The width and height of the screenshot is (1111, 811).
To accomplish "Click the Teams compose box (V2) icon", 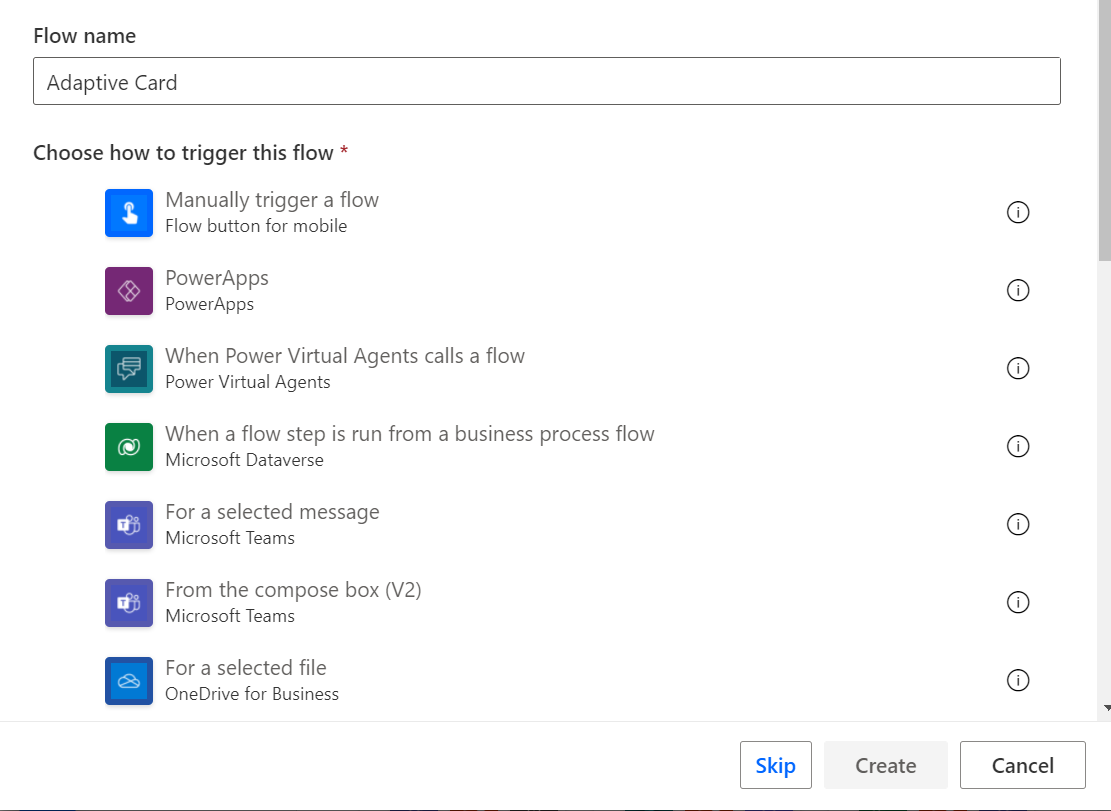I will click(x=129, y=603).
